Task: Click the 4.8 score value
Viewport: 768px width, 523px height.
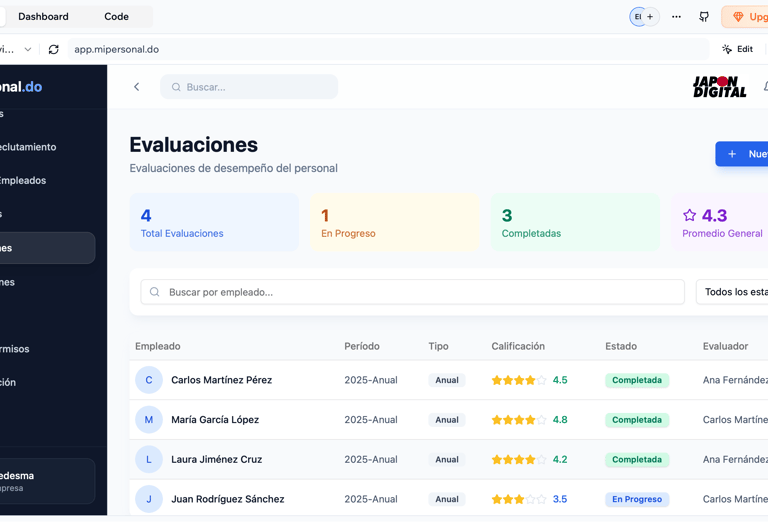Action: (x=560, y=420)
